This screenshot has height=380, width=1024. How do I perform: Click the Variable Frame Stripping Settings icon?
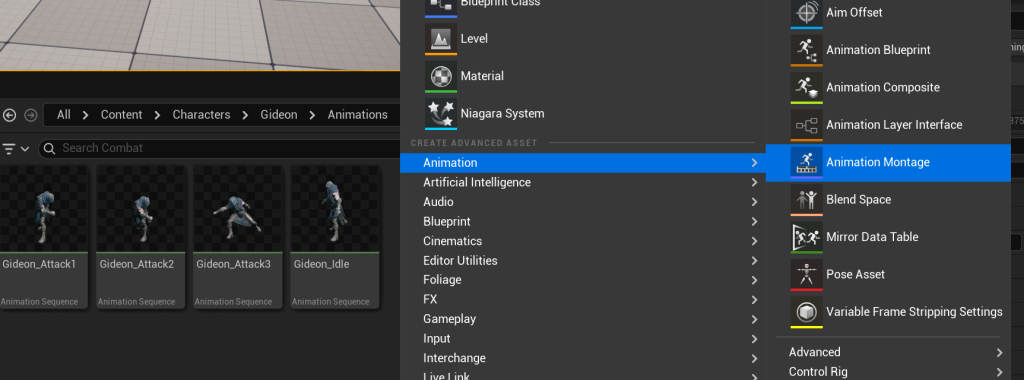(x=807, y=312)
